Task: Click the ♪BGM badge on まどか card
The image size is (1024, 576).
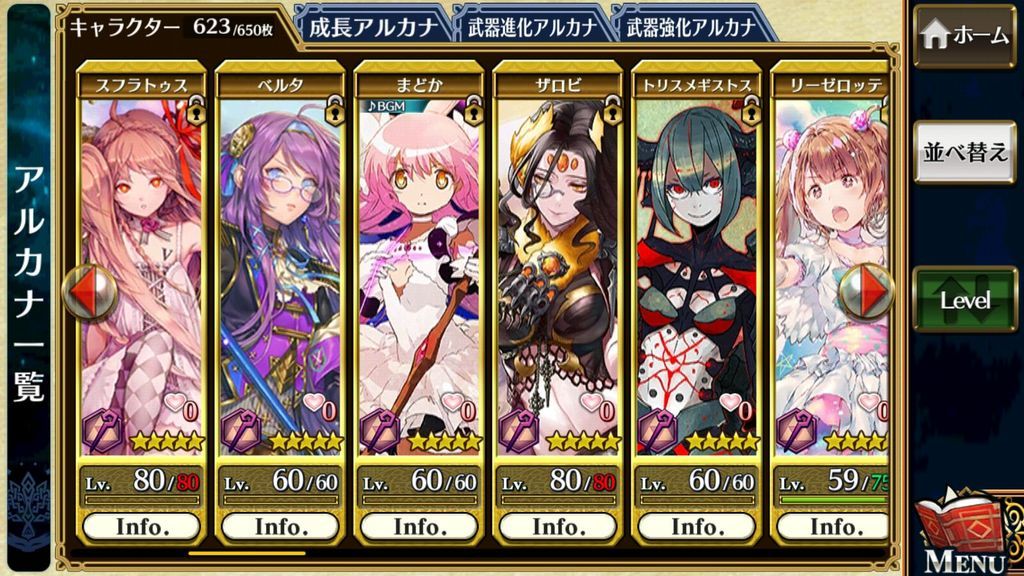Action: tap(386, 106)
